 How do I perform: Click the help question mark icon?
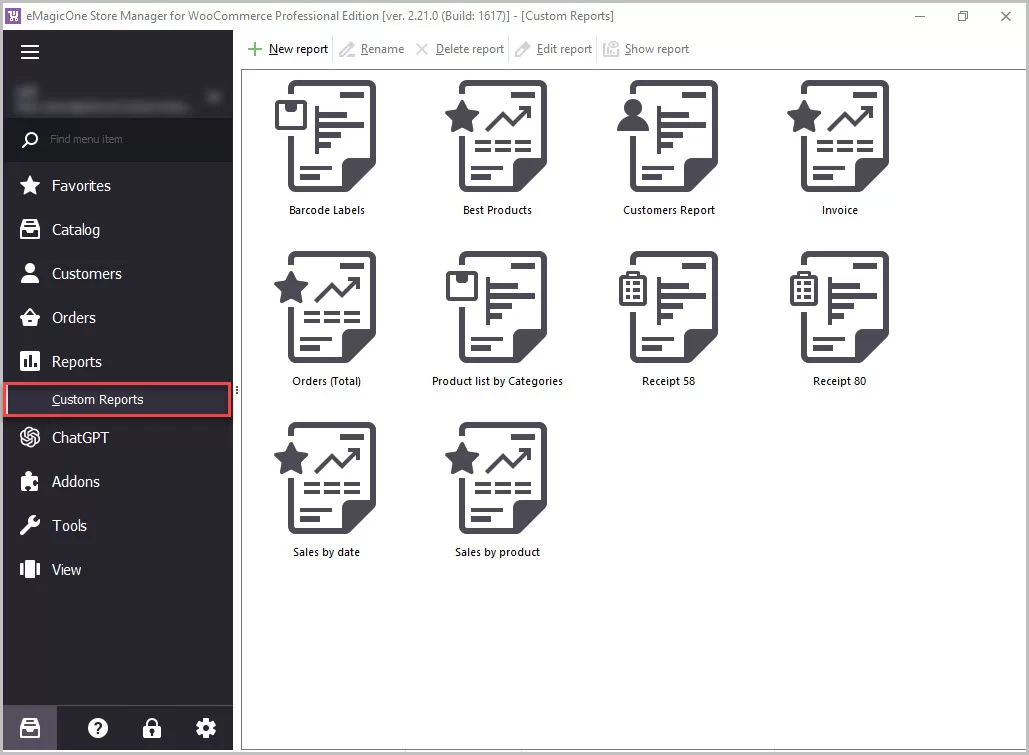coord(98,728)
